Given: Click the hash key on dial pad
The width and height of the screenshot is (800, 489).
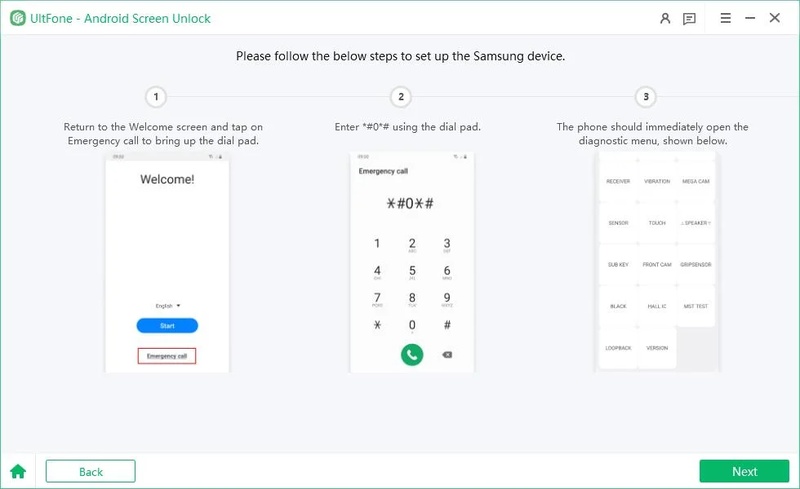Looking at the screenshot, I should click(x=447, y=325).
